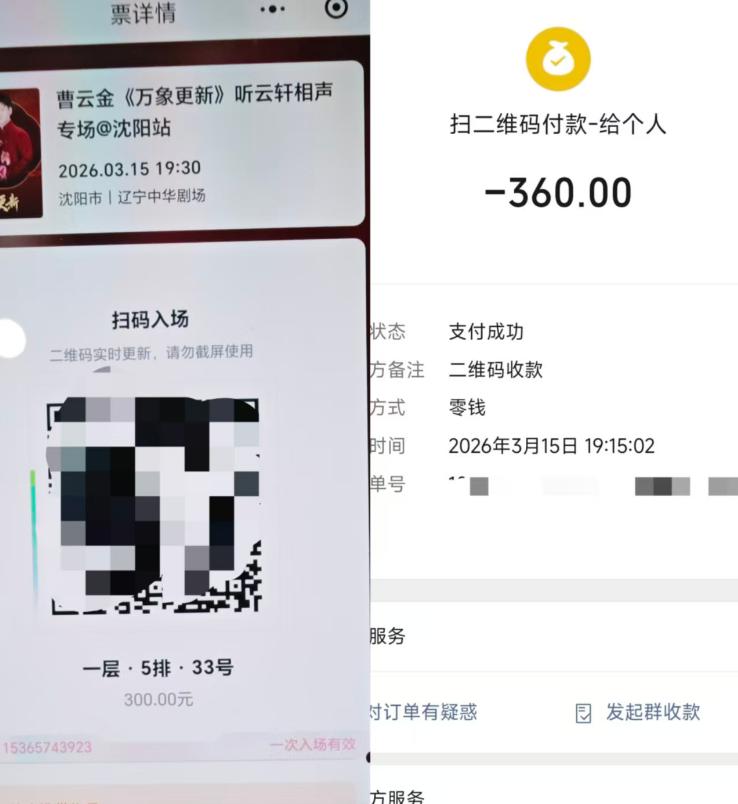The height and width of the screenshot is (804, 738).
Task: Tap 发起群收款 link
Action: pyautogui.click(x=653, y=712)
